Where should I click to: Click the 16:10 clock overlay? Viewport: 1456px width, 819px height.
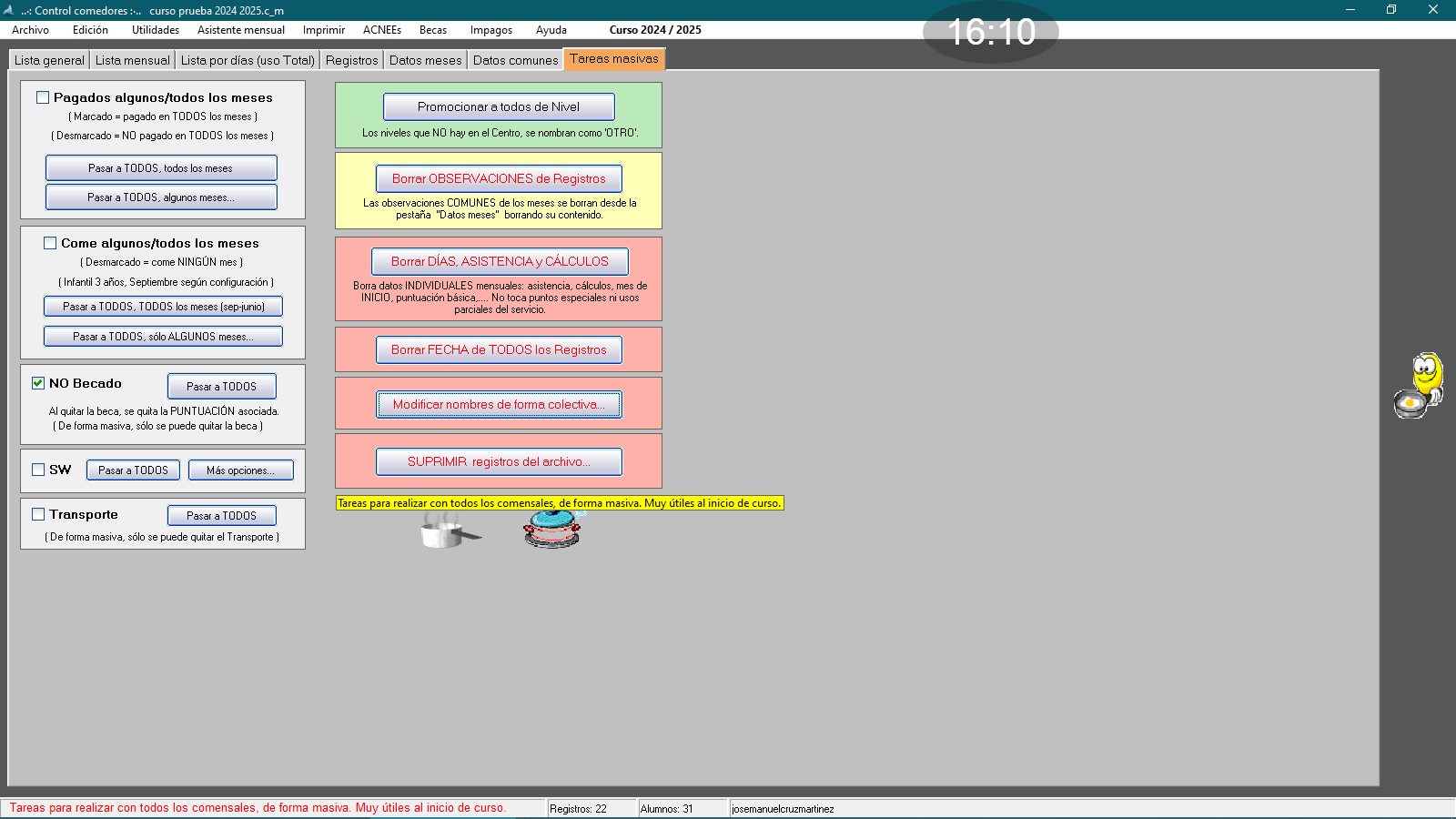[x=991, y=32]
